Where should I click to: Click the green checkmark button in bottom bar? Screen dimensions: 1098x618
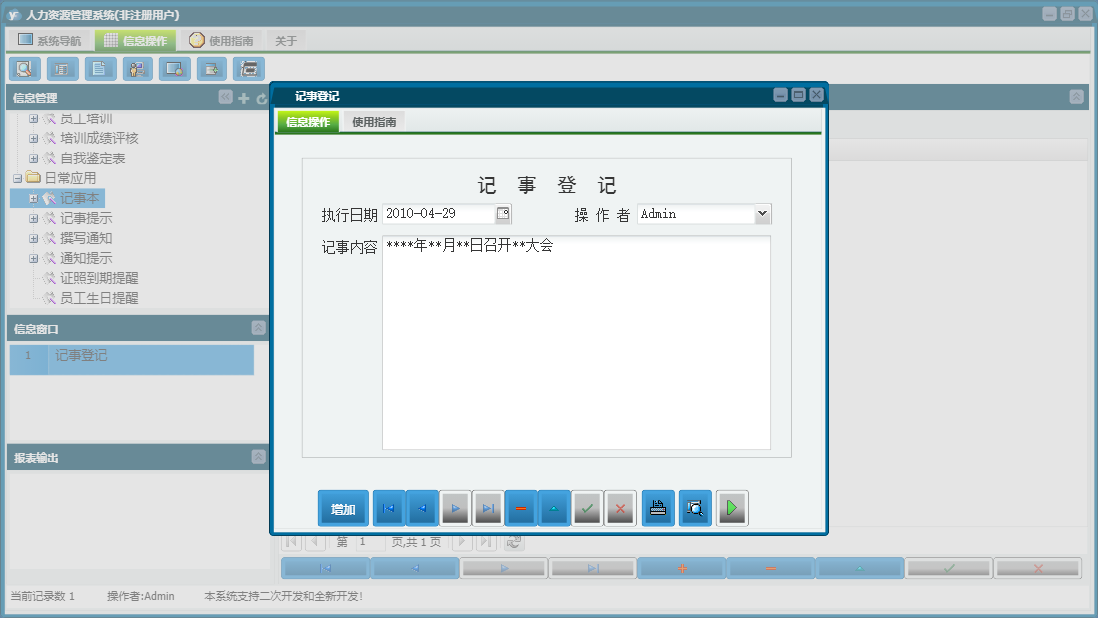coord(949,568)
